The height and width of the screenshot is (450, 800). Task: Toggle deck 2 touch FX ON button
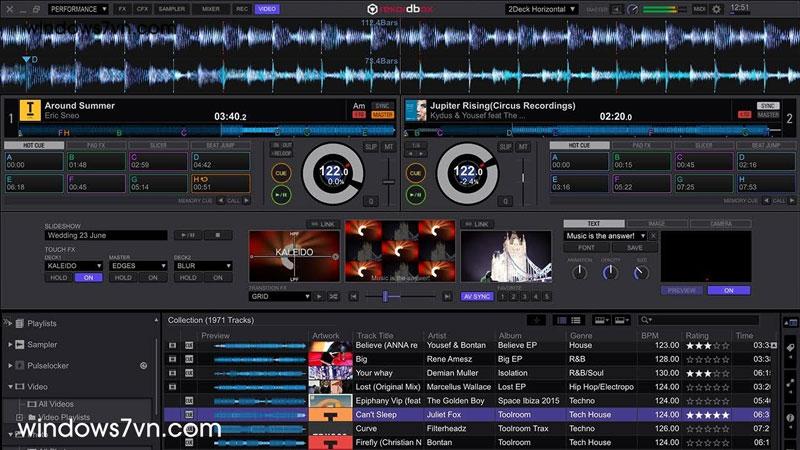click(218, 278)
